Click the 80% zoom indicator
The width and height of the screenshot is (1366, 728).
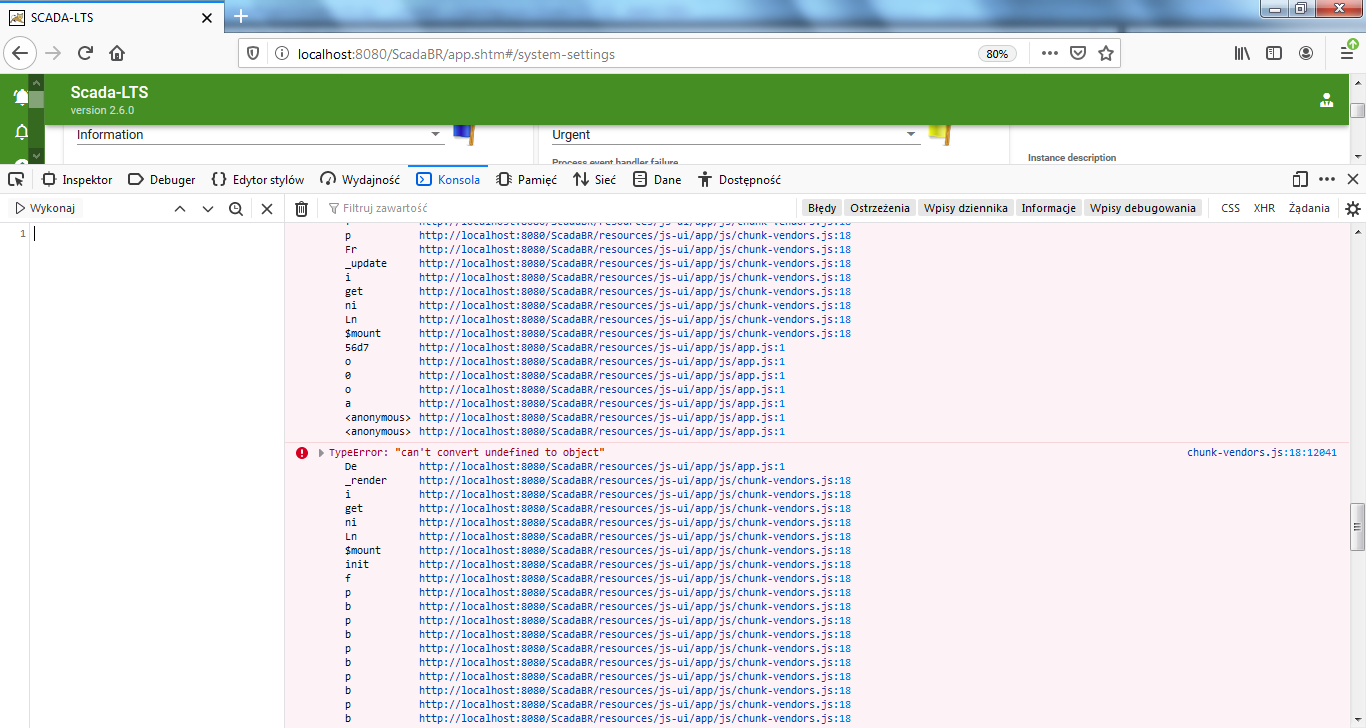pos(996,54)
